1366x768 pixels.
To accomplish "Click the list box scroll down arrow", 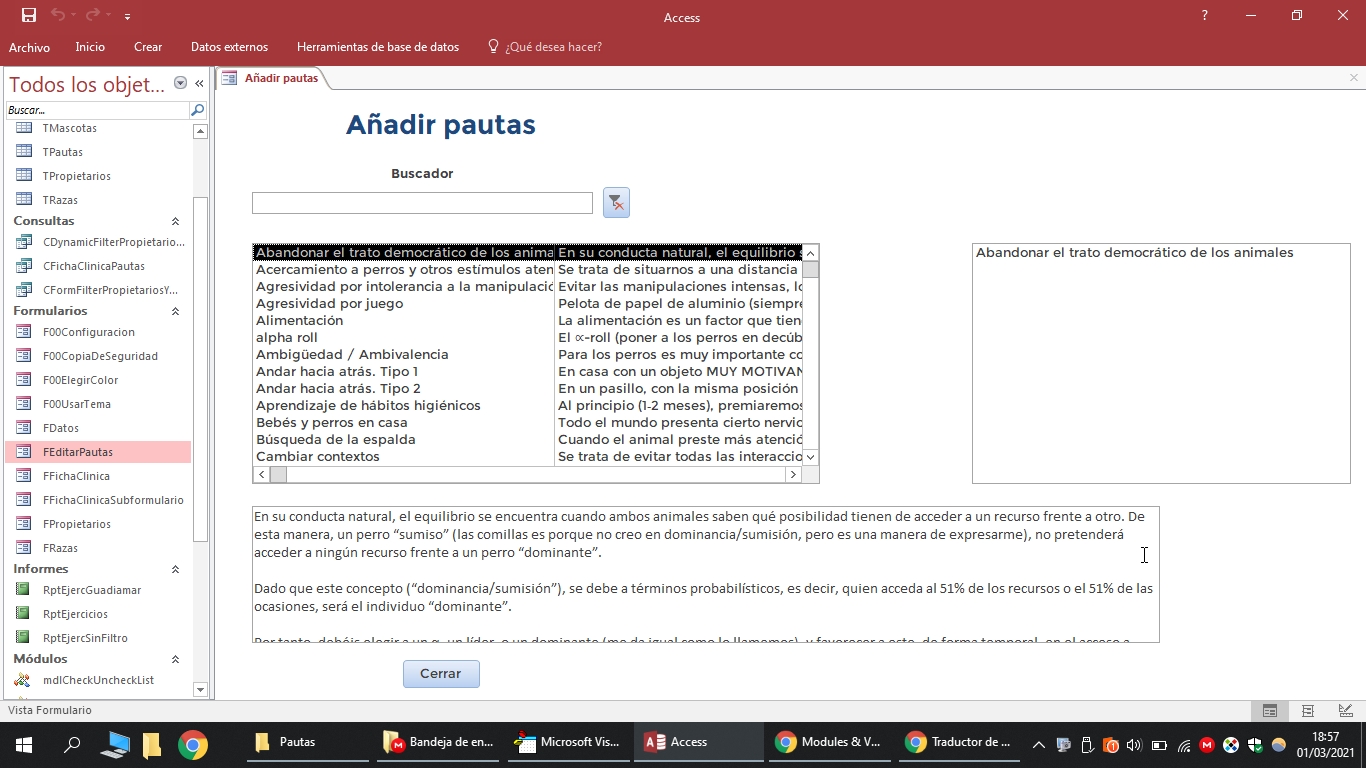I will (x=811, y=457).
